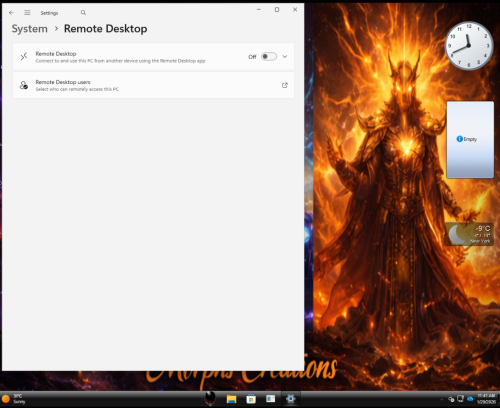Click the Empty notes desktop gadget
Image resolution: width=500 pixels, height=408 pixels.
point(470,140)
